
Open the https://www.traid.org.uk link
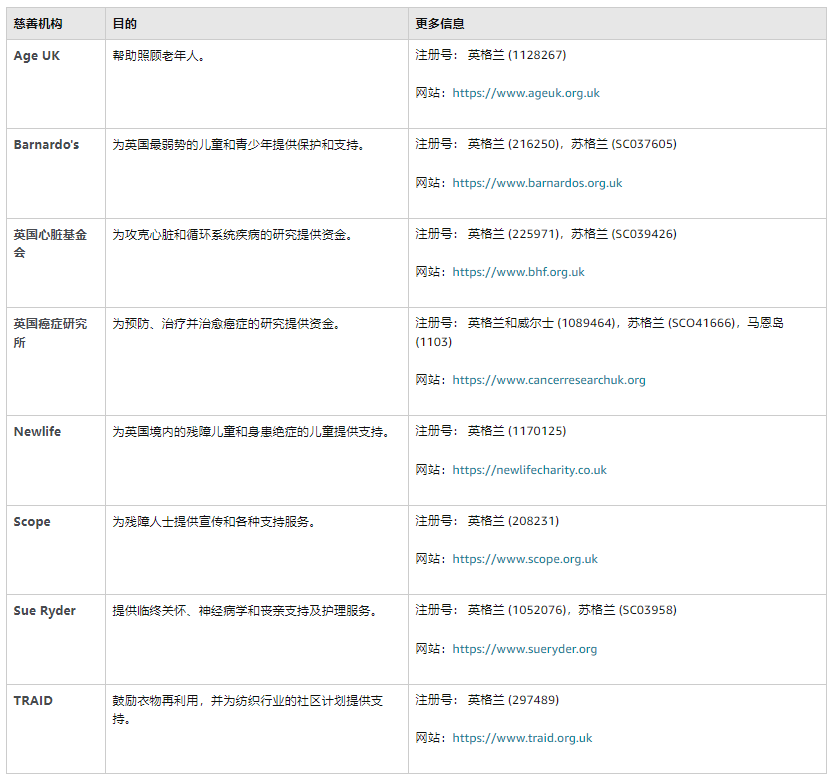point(522,738)
